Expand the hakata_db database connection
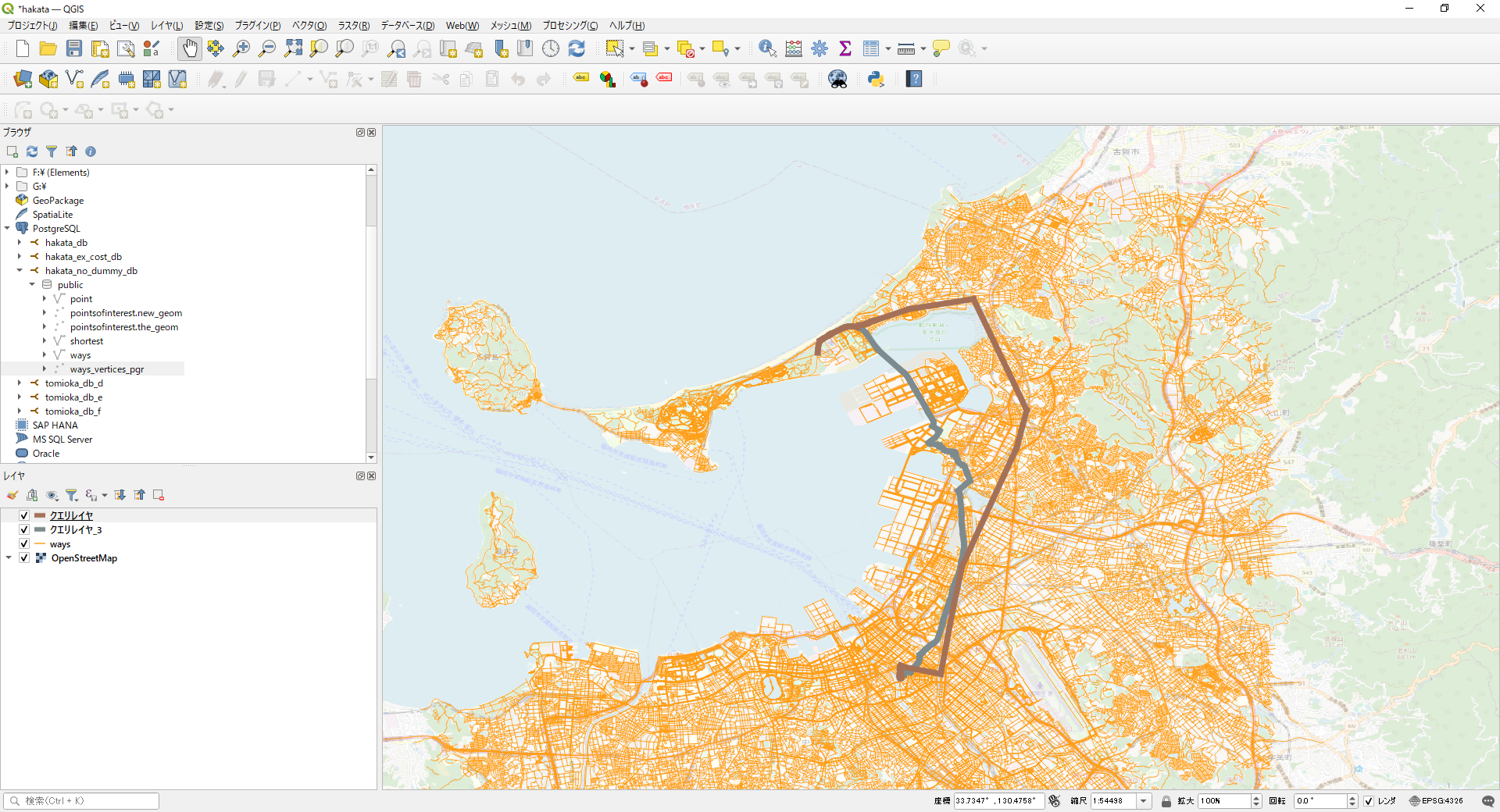Screen dimensions: 1500x812 [x=20, y=243]
